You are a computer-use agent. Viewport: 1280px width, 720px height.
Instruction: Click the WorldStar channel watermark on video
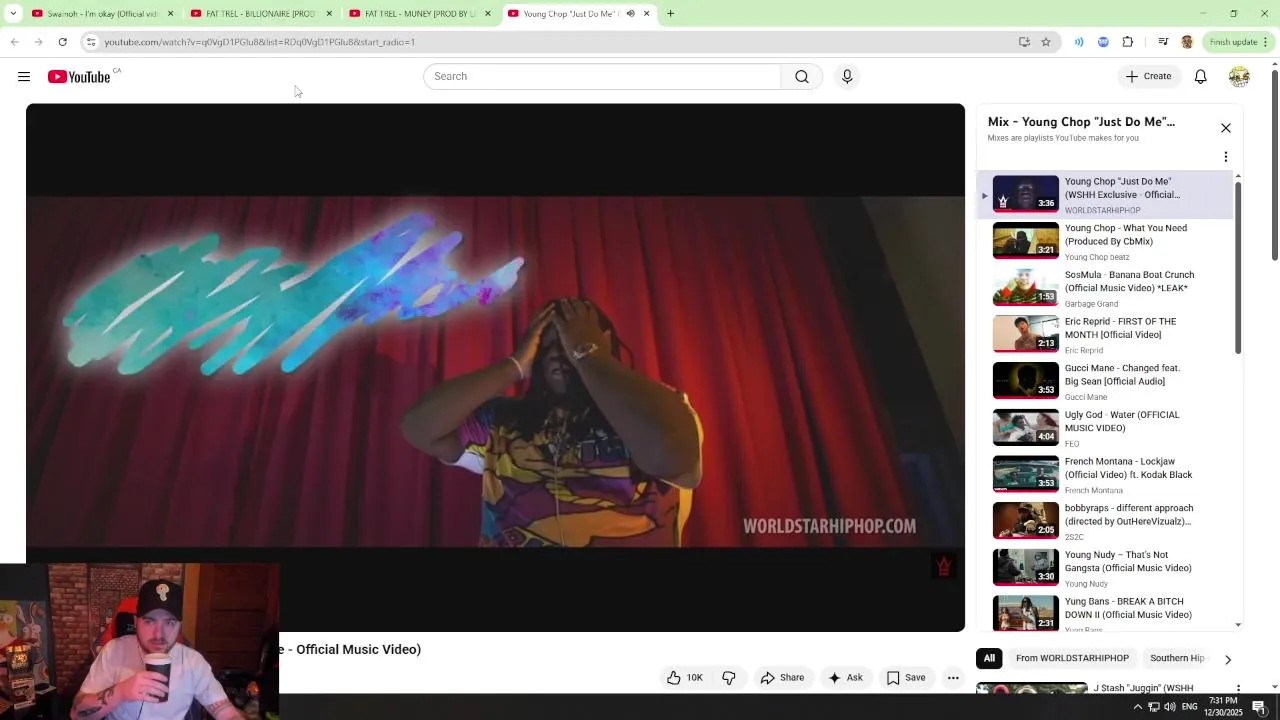coord(943,566)
